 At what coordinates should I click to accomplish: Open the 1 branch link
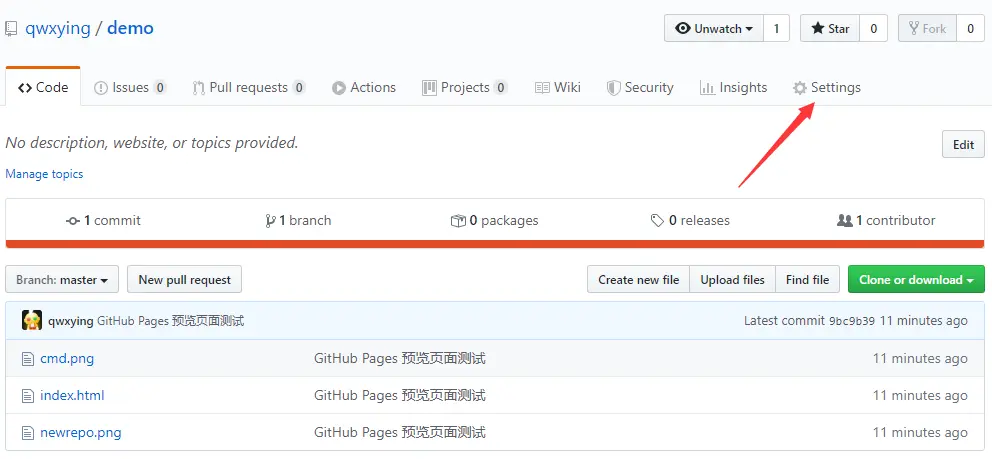298,221
